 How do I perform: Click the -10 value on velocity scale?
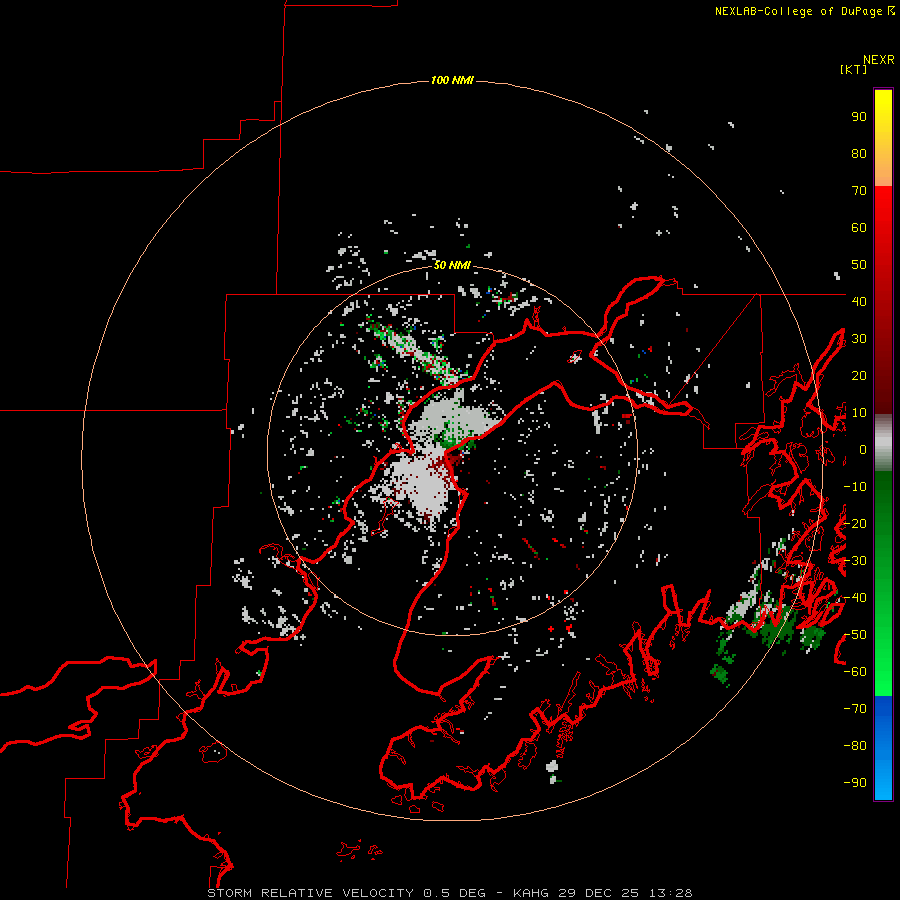point(855,487)
